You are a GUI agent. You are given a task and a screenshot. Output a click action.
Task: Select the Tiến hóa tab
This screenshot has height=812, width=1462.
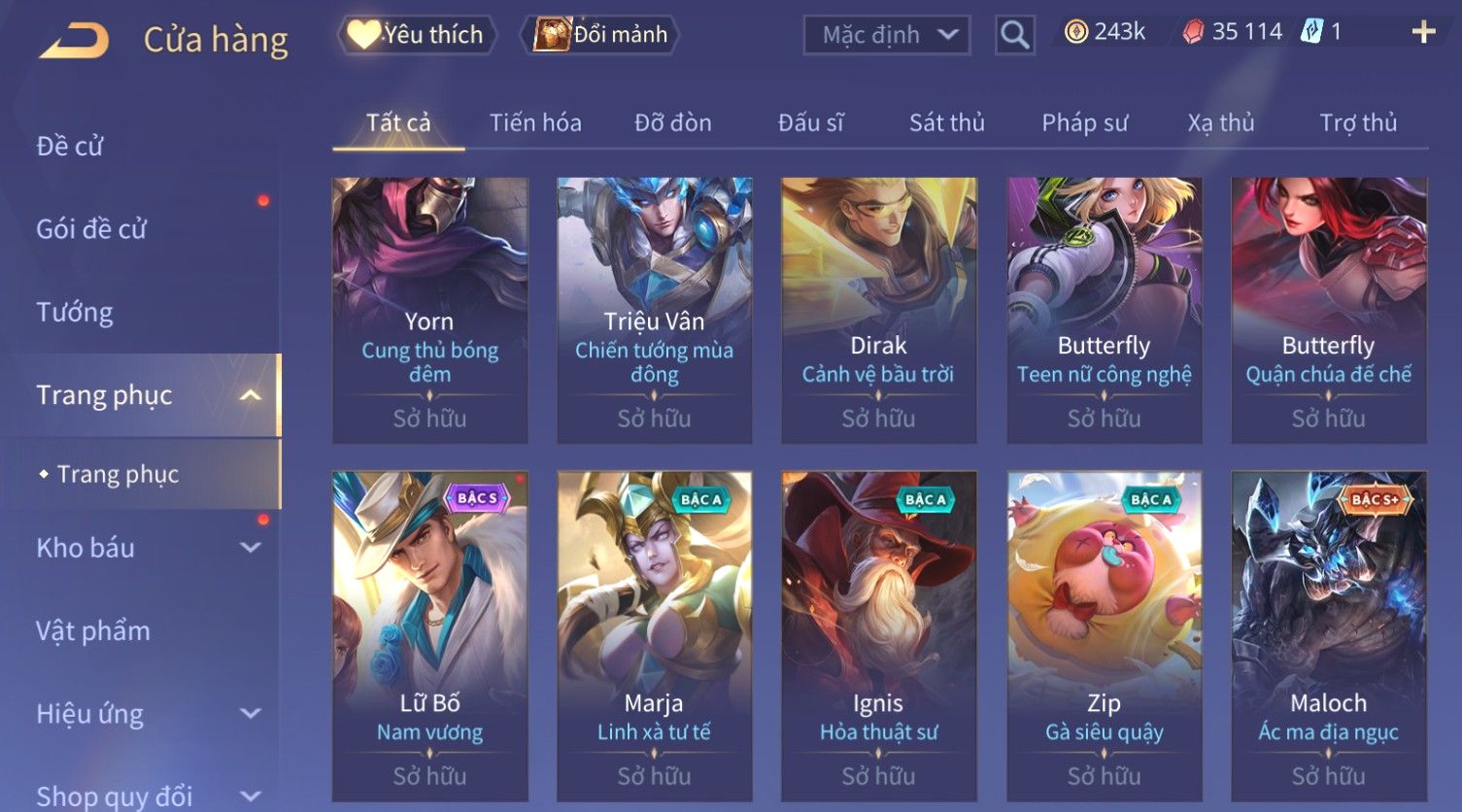coord(535,122)
